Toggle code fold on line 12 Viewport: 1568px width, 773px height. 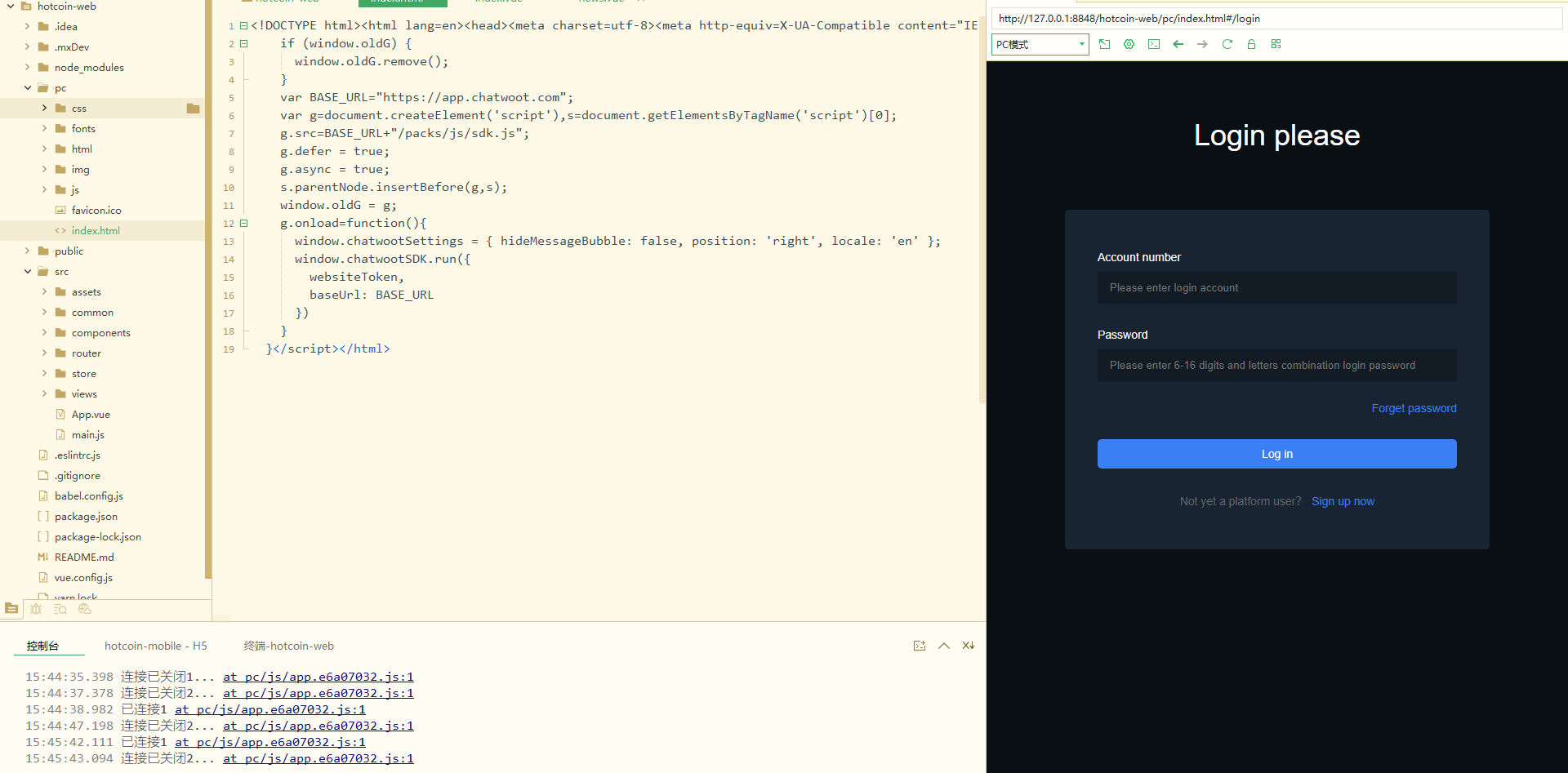(243, 223)
